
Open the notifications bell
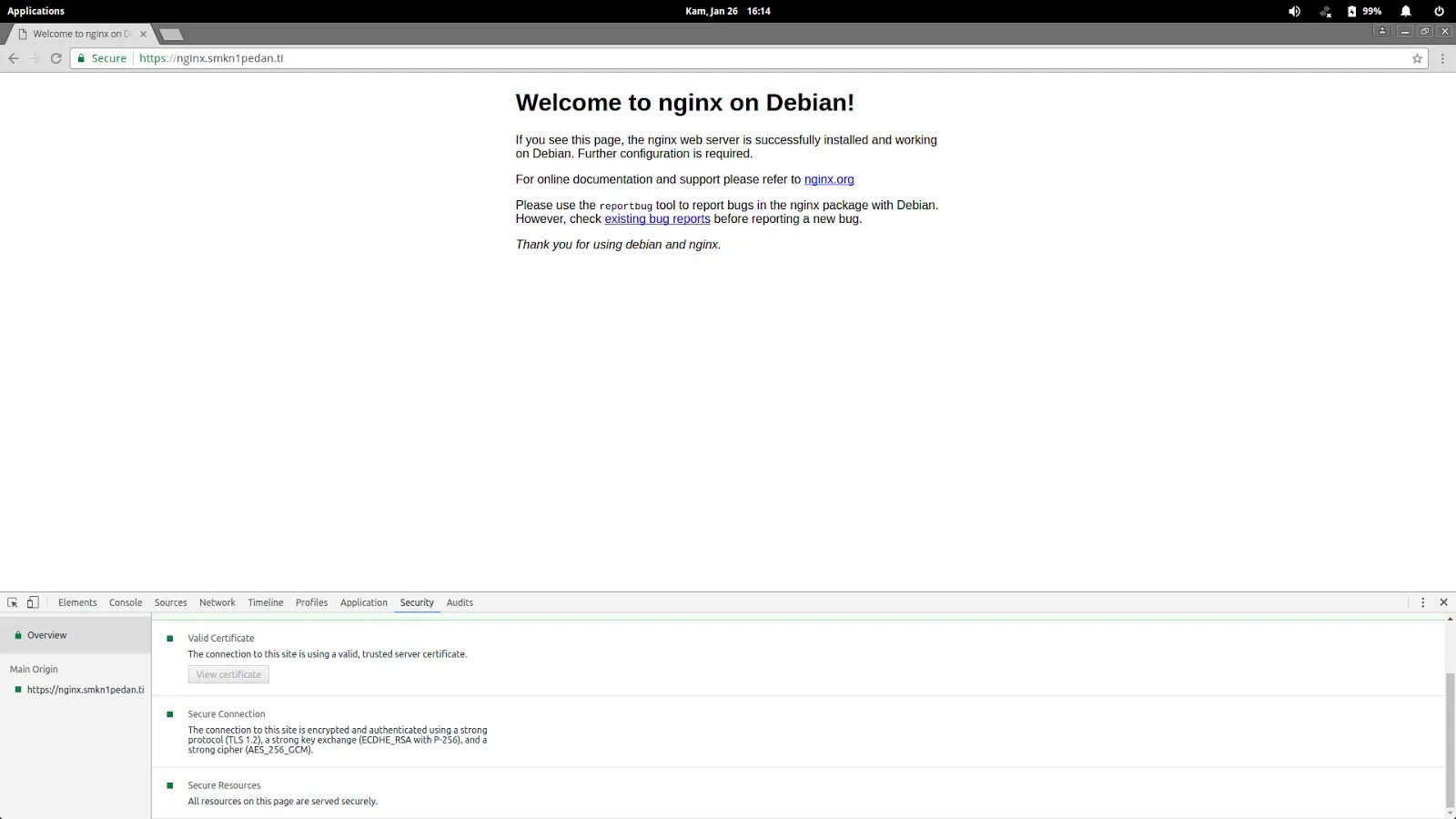click(x=1406, y=11)
